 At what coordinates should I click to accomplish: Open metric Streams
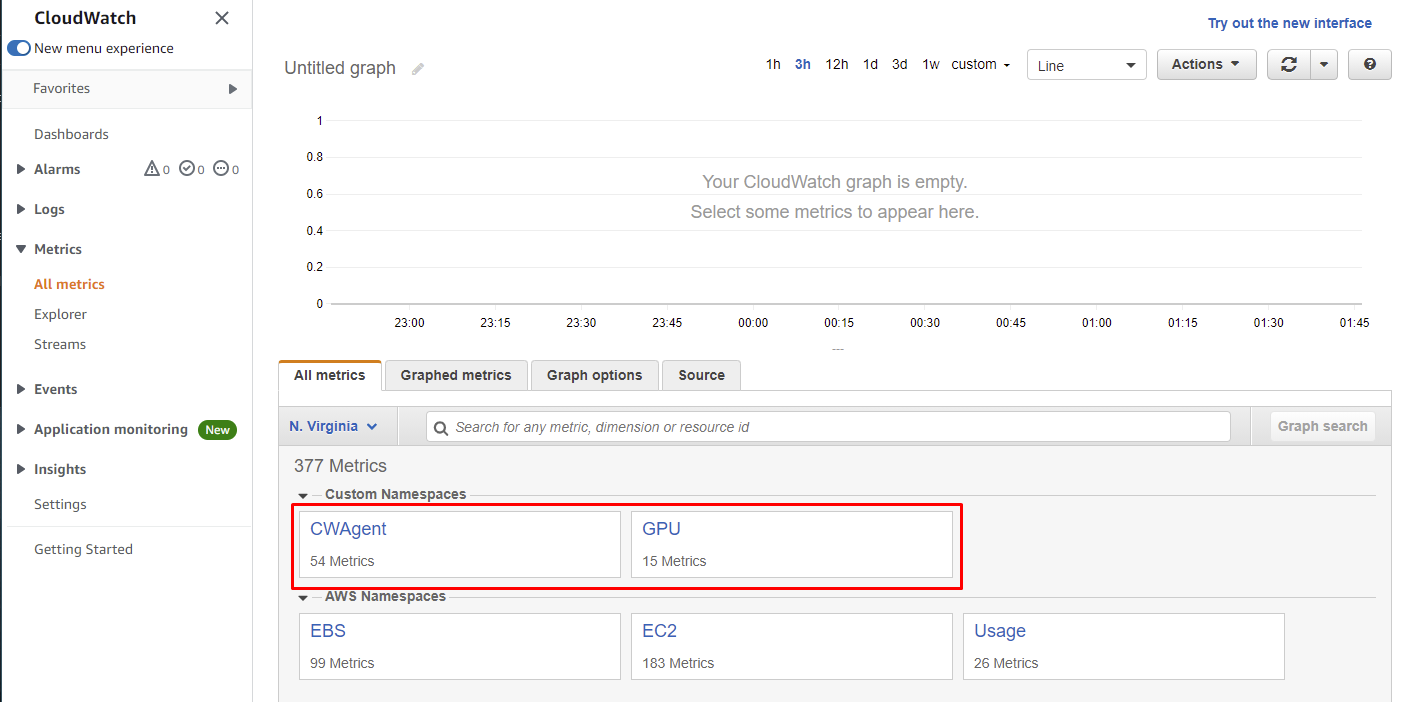pyautogui.click(x=60, y=344)
